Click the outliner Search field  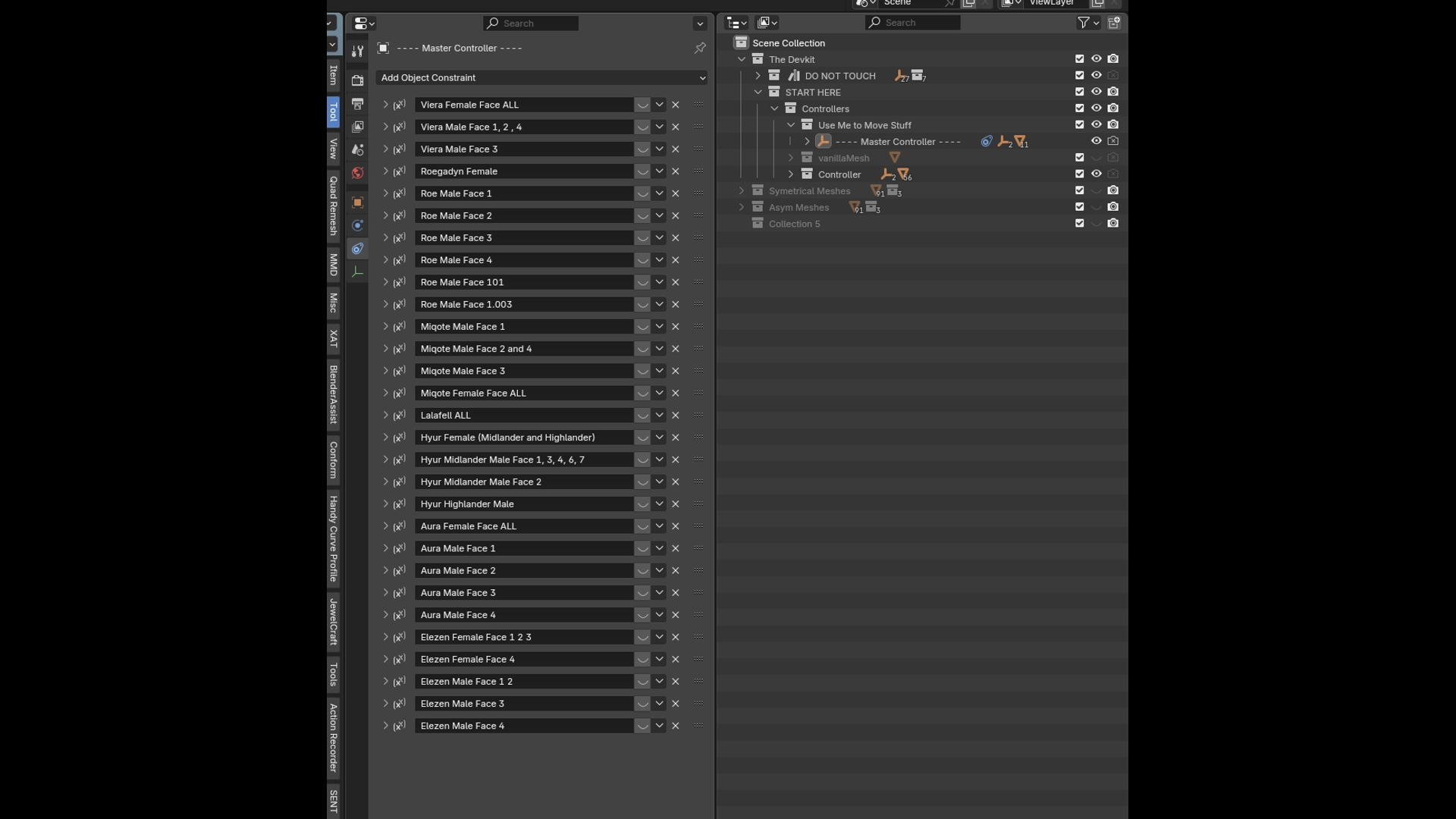pos(913,23)
